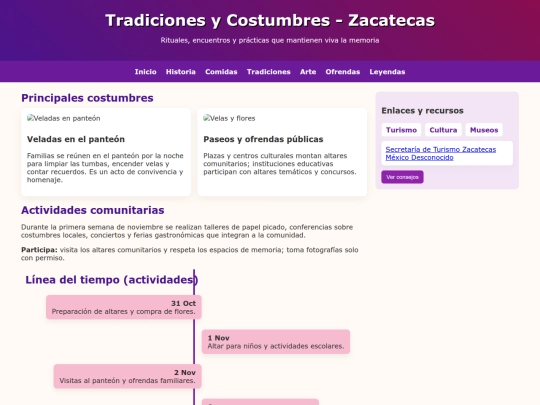Click the broken Veladas en panteón image
The image size is (540, 405).
(x=64, y=118)
